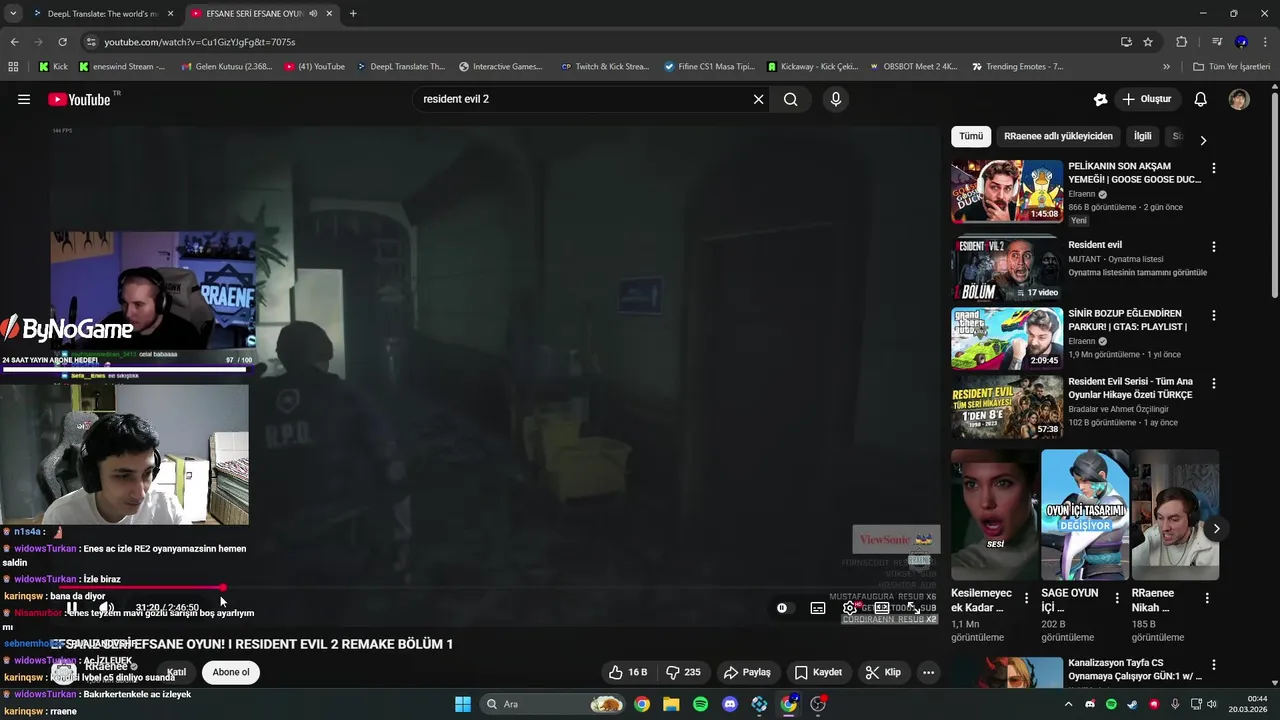Go to the YouTube home logo
Viewport: 1280px width, 720px height.
pos(80,99)
